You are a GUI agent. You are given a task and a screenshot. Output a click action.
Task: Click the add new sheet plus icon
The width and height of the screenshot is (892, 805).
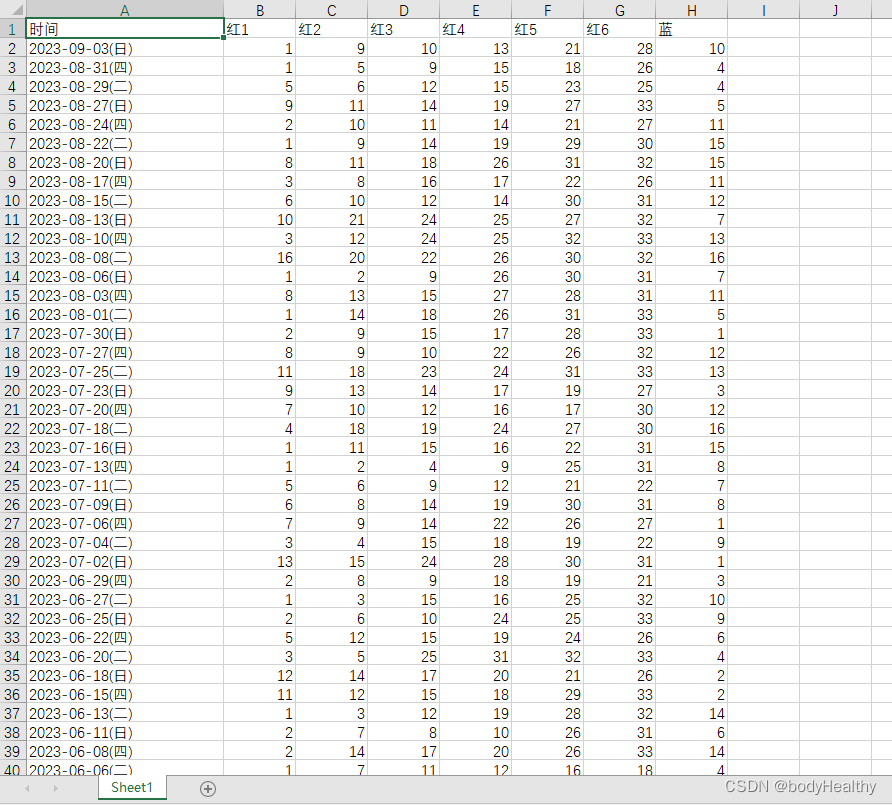(x=208, y=789)
